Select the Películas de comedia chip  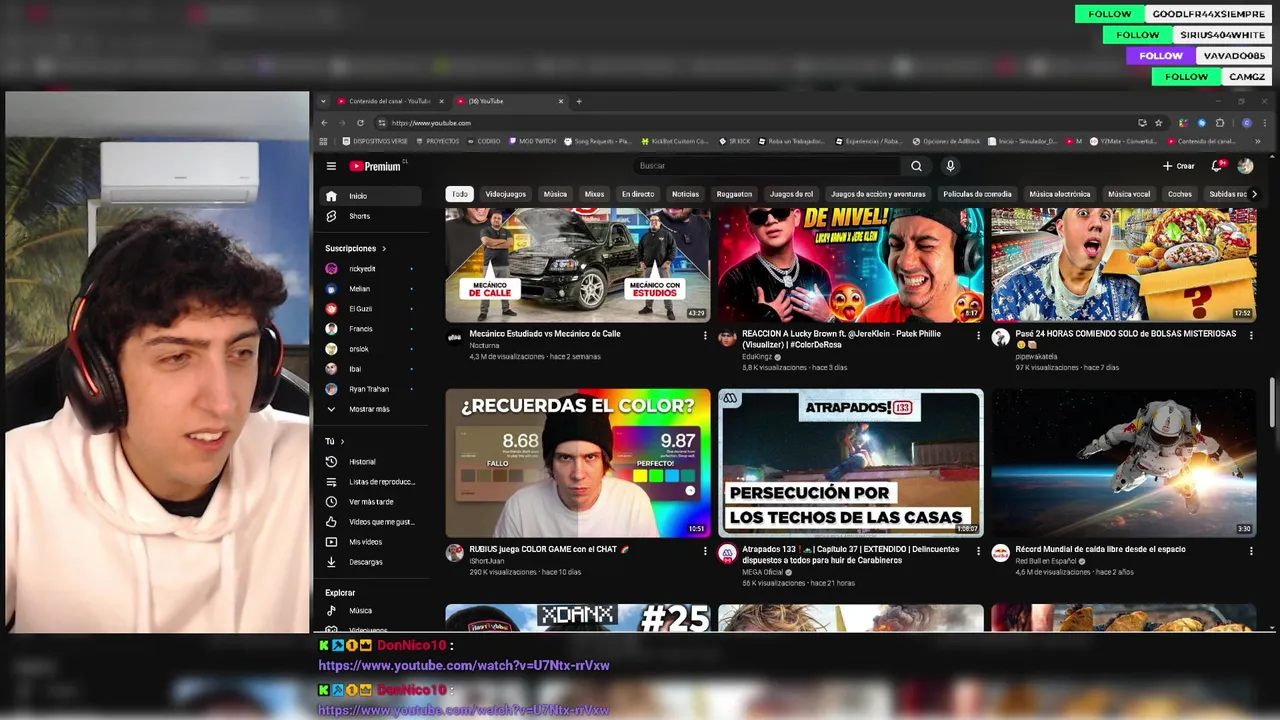click(977, 194)
